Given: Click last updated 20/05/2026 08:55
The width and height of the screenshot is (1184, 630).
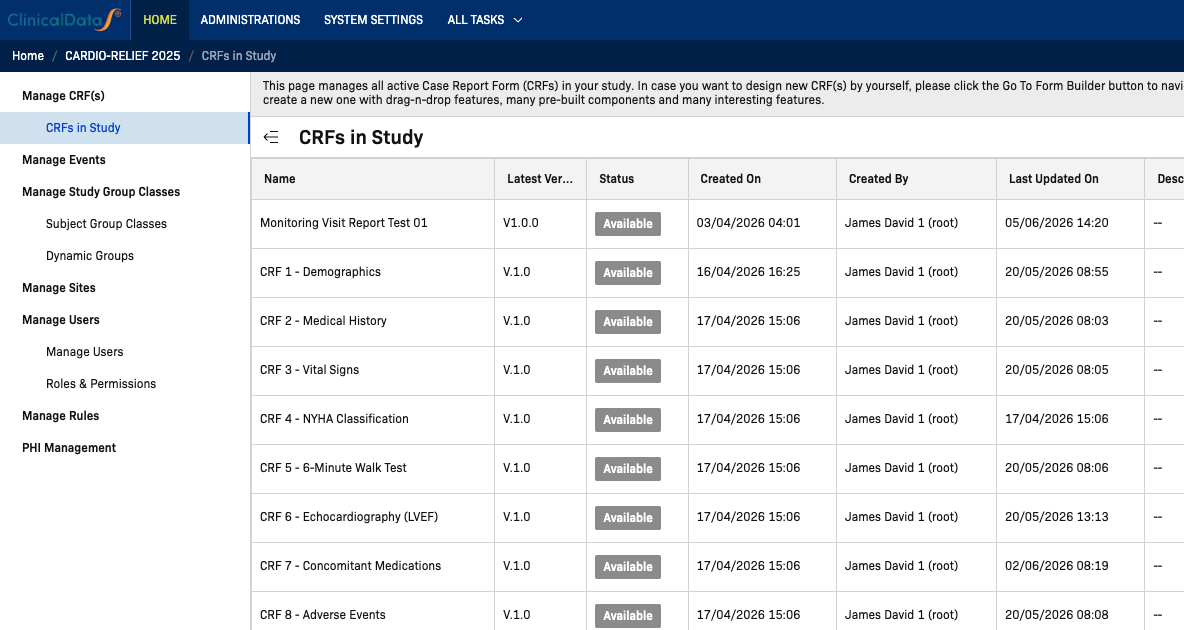Looking at the screenshot, I should coord(1056,272).
